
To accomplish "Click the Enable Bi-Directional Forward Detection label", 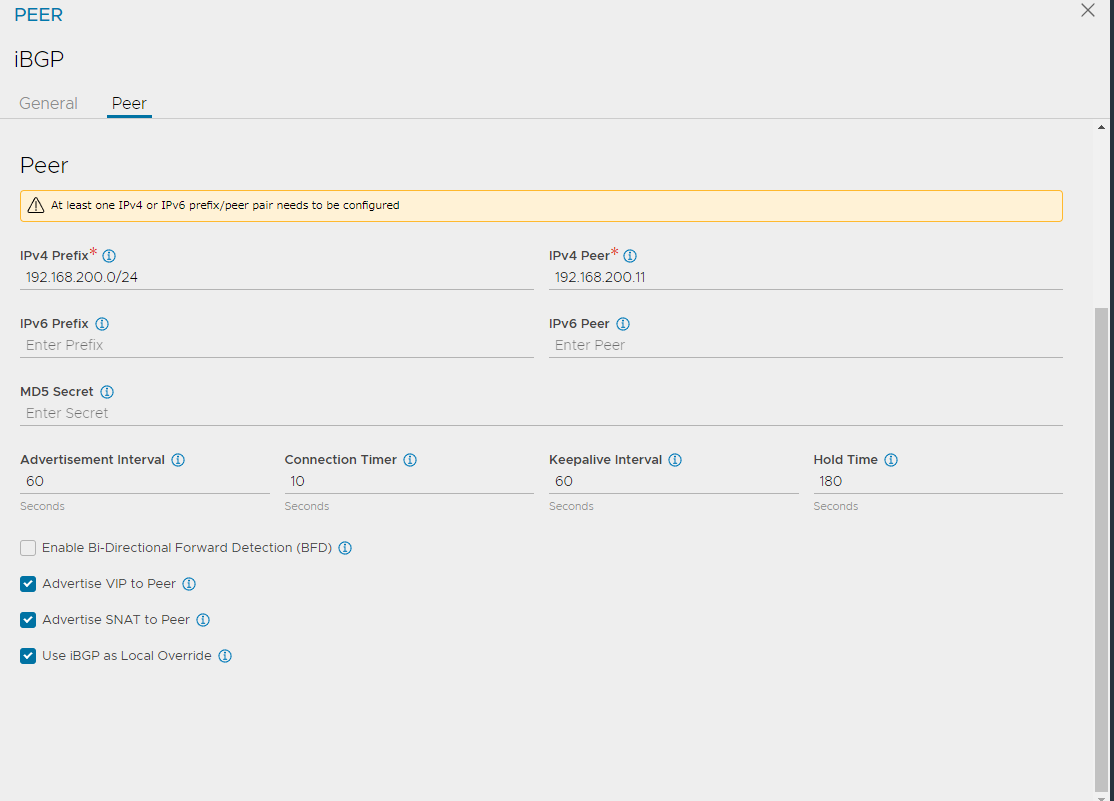I will point(187,548).
